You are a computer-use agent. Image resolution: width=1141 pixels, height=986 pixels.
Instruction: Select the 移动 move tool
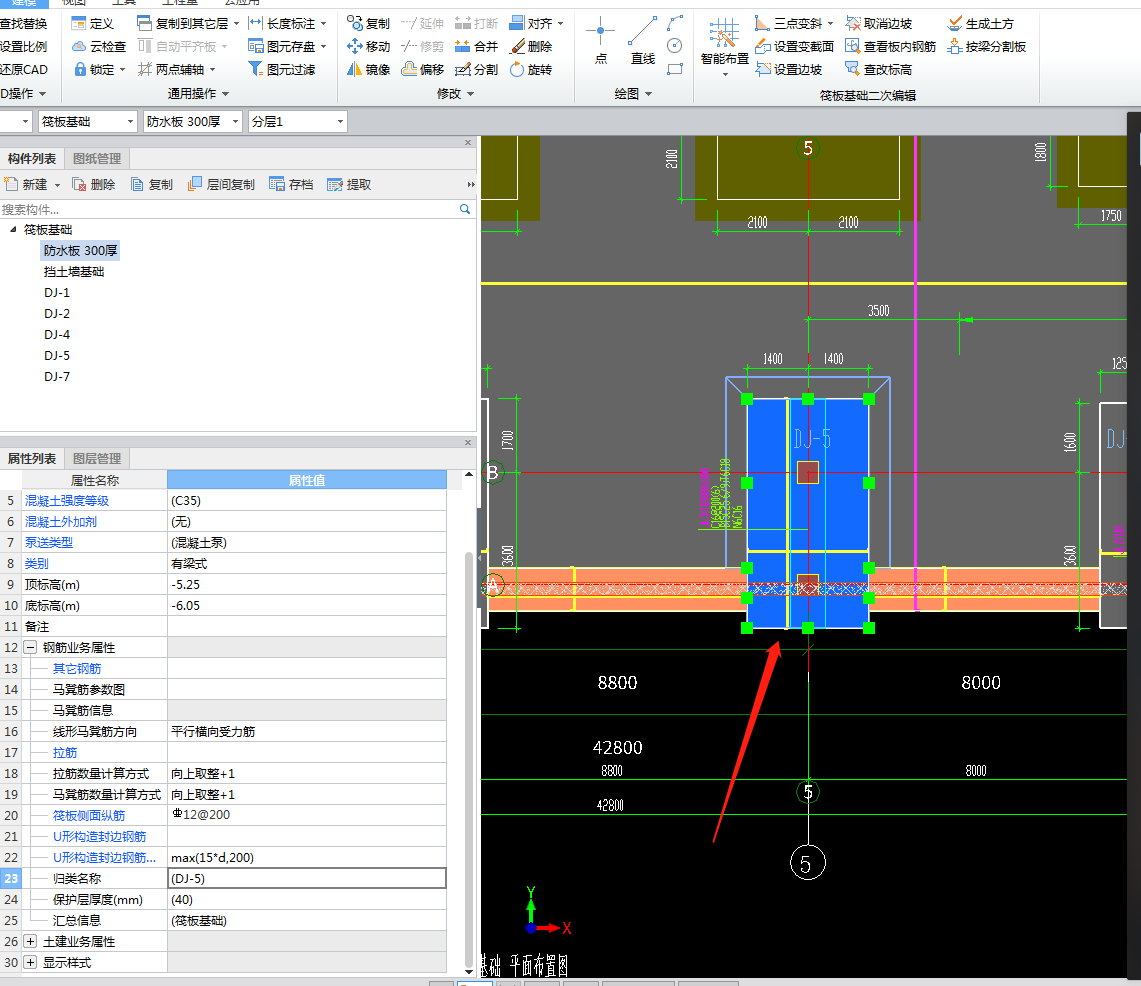368,47
